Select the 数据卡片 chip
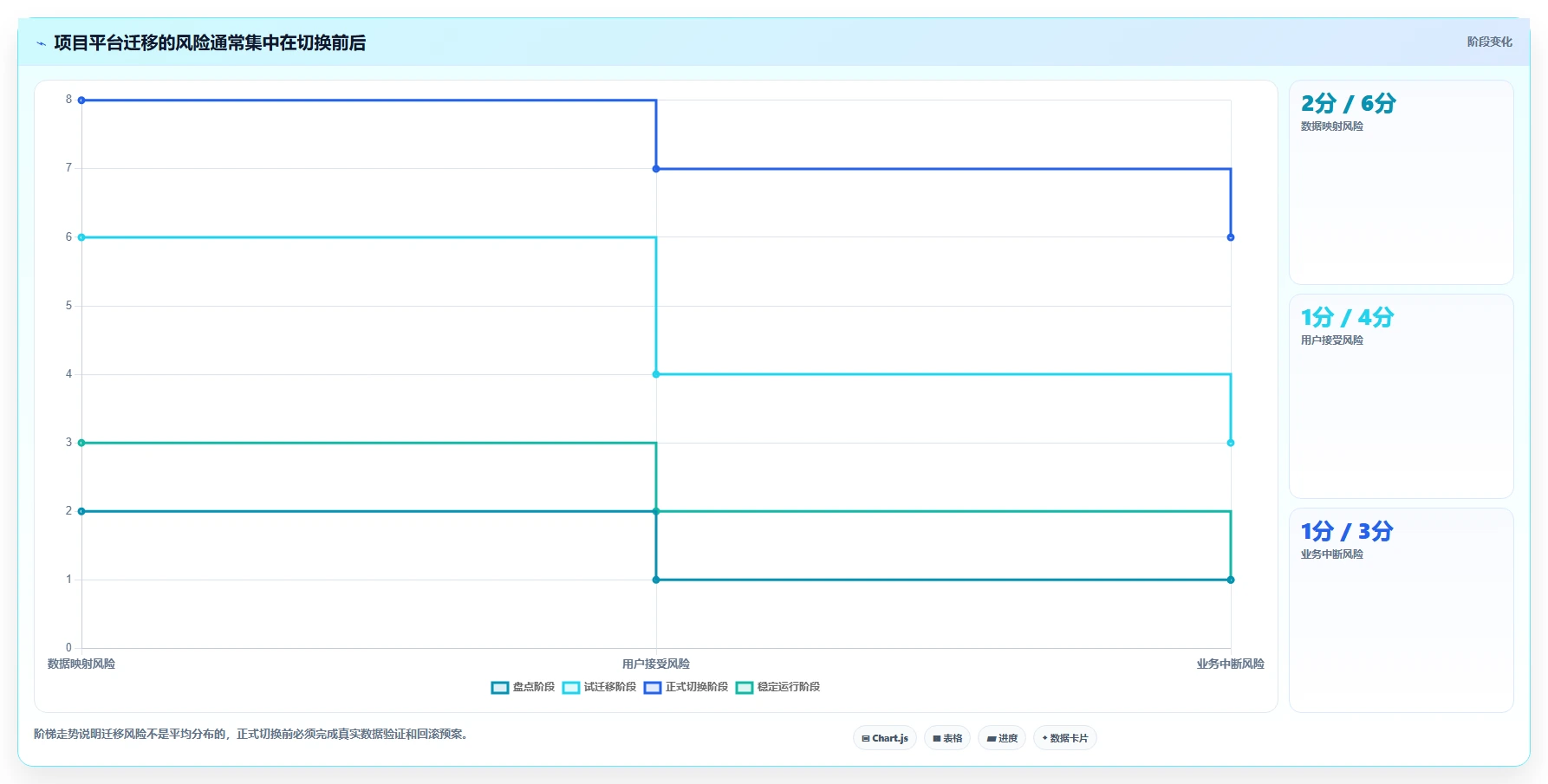Screen dimensions: 1548x784 coord(1065,738)
